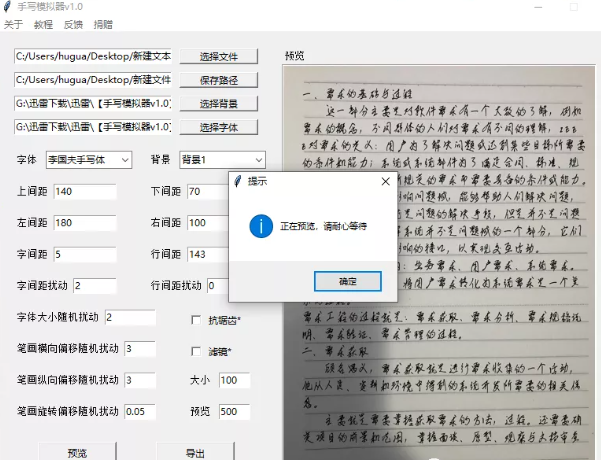Open the 关于 menu
Screen dimensions: 601x460
(13, 24)
